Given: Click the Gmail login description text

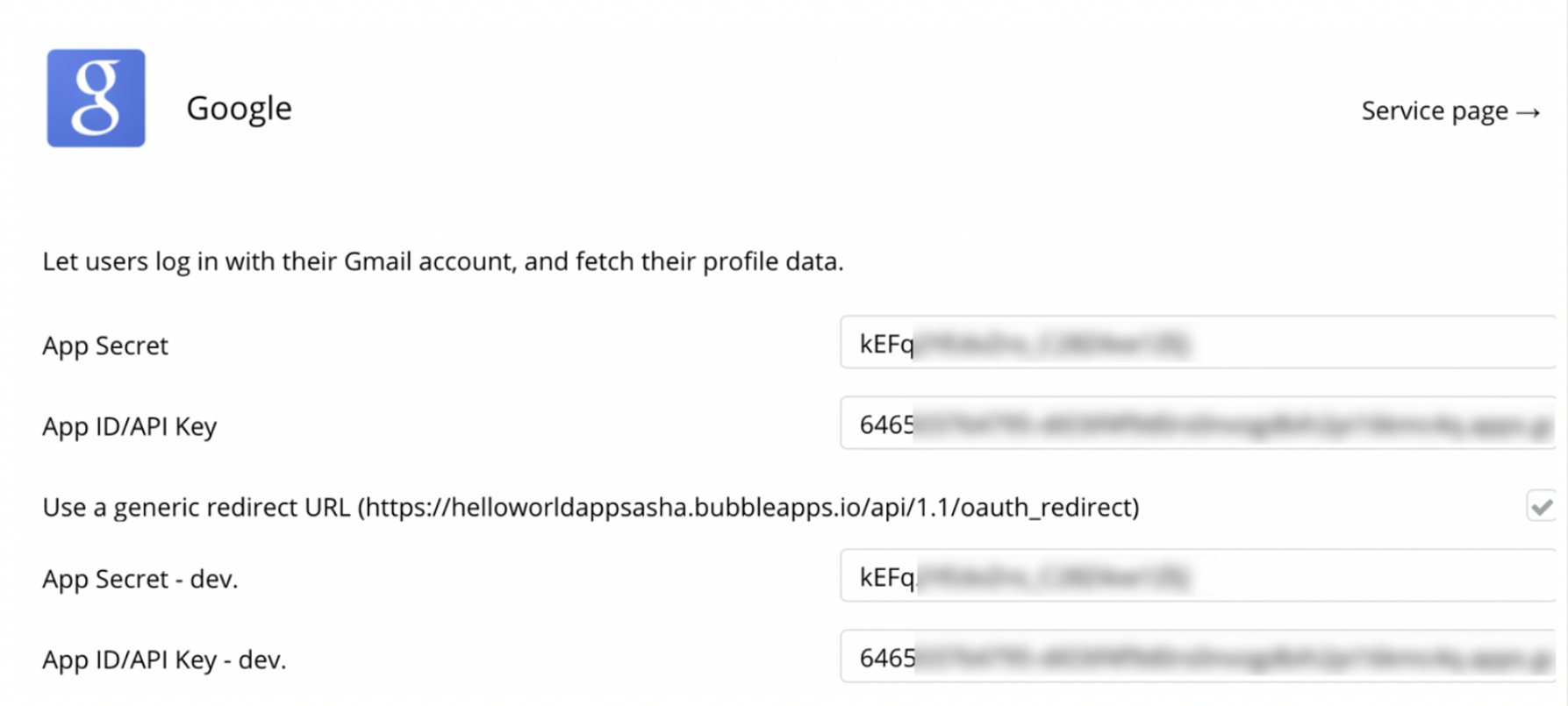Looking at the screenshot, I should point(442,261).
